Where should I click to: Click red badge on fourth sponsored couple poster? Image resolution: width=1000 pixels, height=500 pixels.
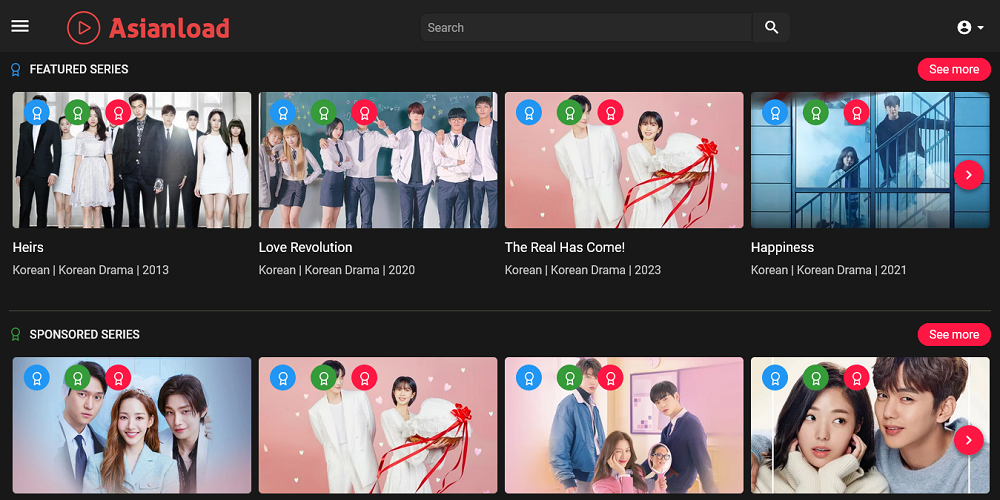coord(857,378)
